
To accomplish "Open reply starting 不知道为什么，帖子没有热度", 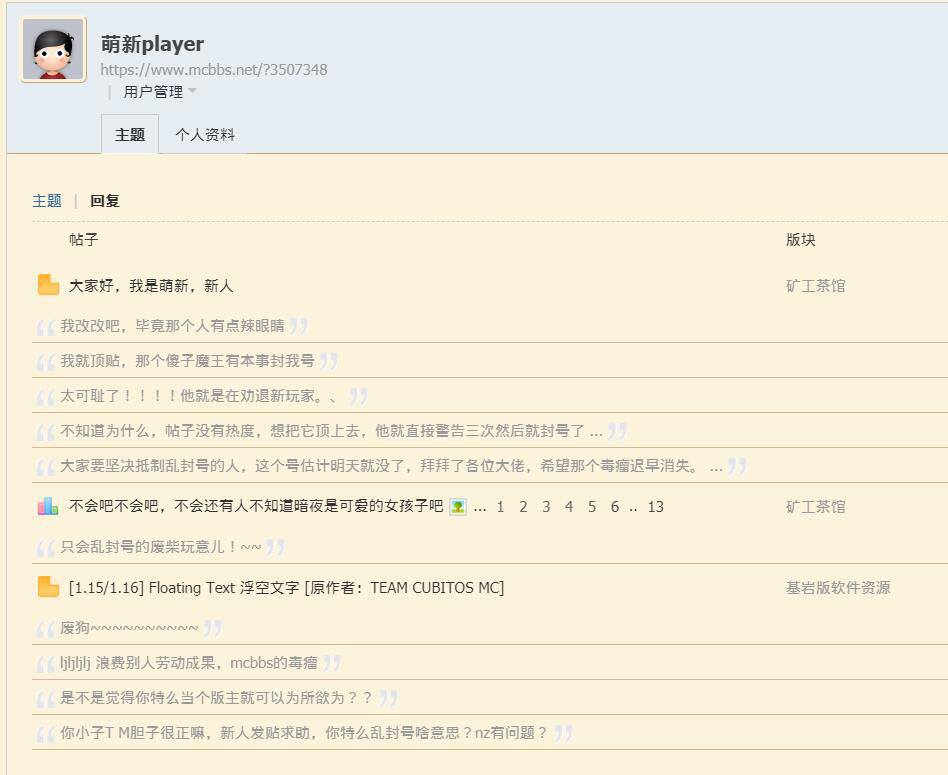I will click(331, 431).
